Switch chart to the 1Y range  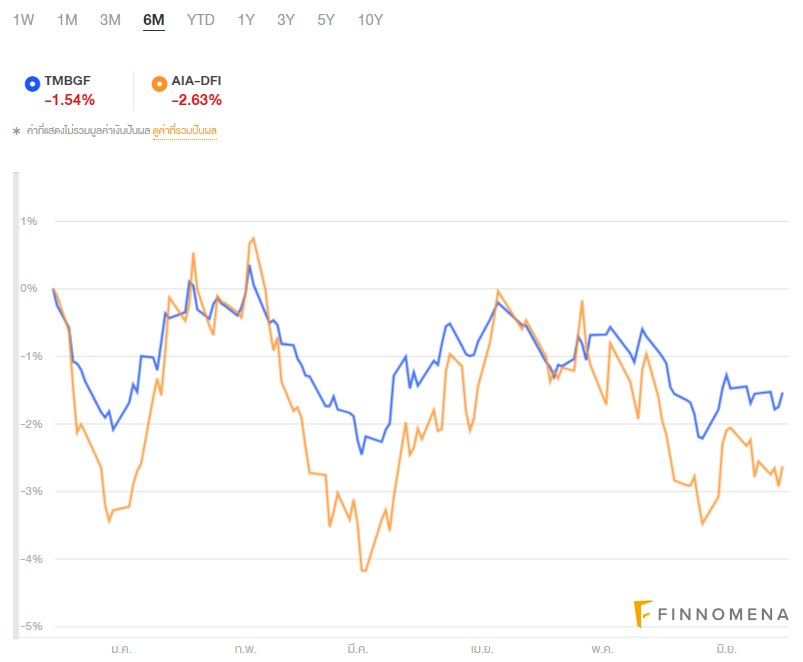(246, 20)
